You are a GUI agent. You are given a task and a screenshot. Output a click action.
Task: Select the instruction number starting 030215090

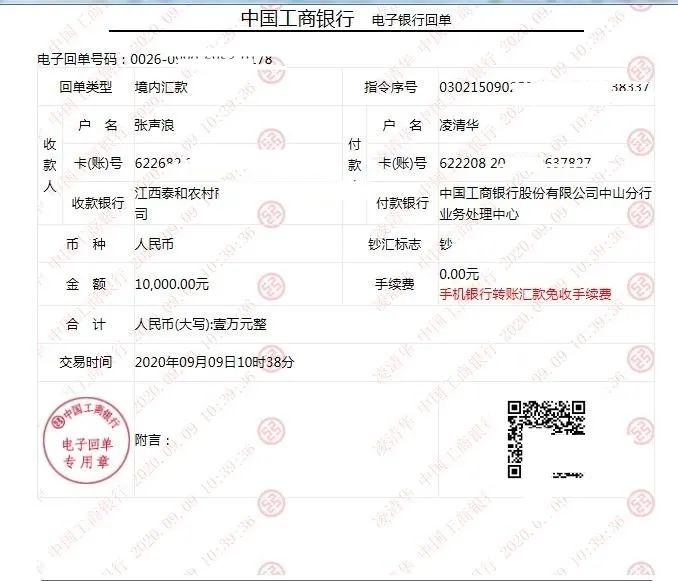tap(544, 87)
